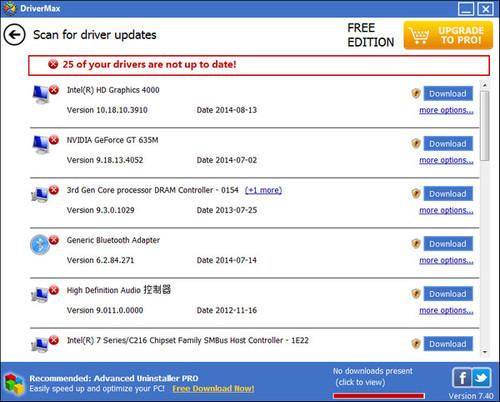Image resolution: width=500 pixels, height=402 pixels.
Task: Click shield icon beside SMBus Controller download
Action: click(x=416, y=344)
